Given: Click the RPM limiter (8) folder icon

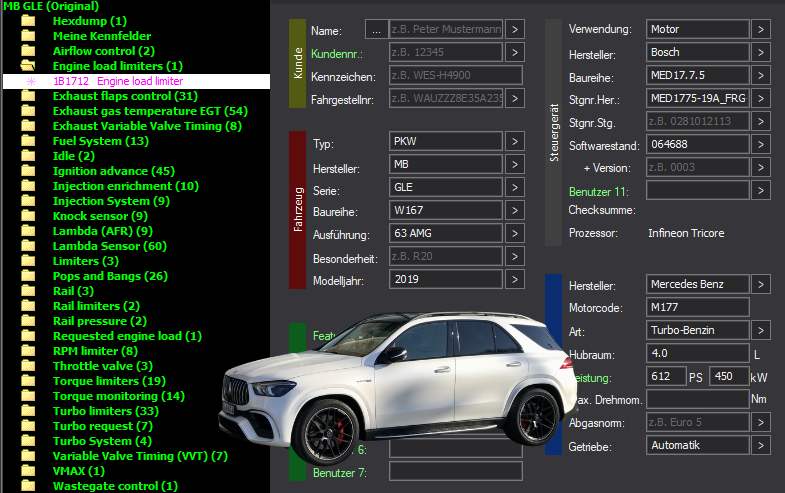Looking at the screenshot, I should [29, 351].
